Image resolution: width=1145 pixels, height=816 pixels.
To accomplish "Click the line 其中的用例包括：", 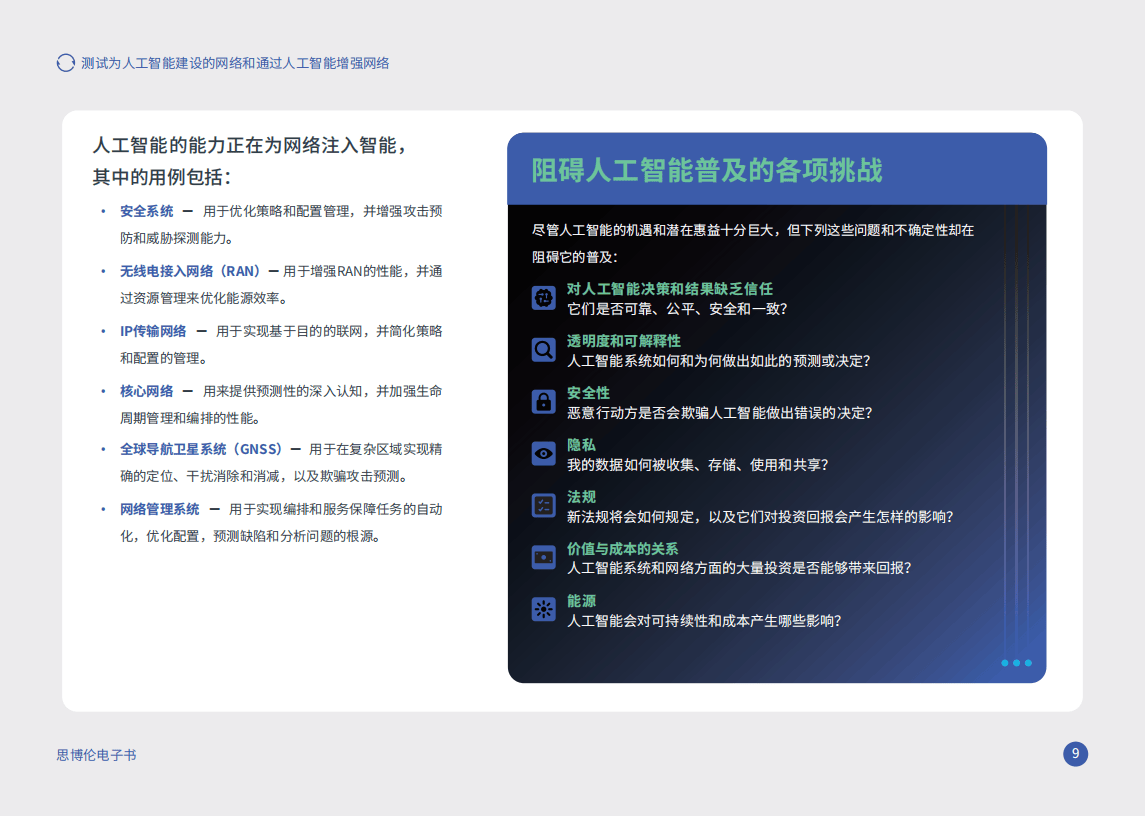I will point(162,177).
